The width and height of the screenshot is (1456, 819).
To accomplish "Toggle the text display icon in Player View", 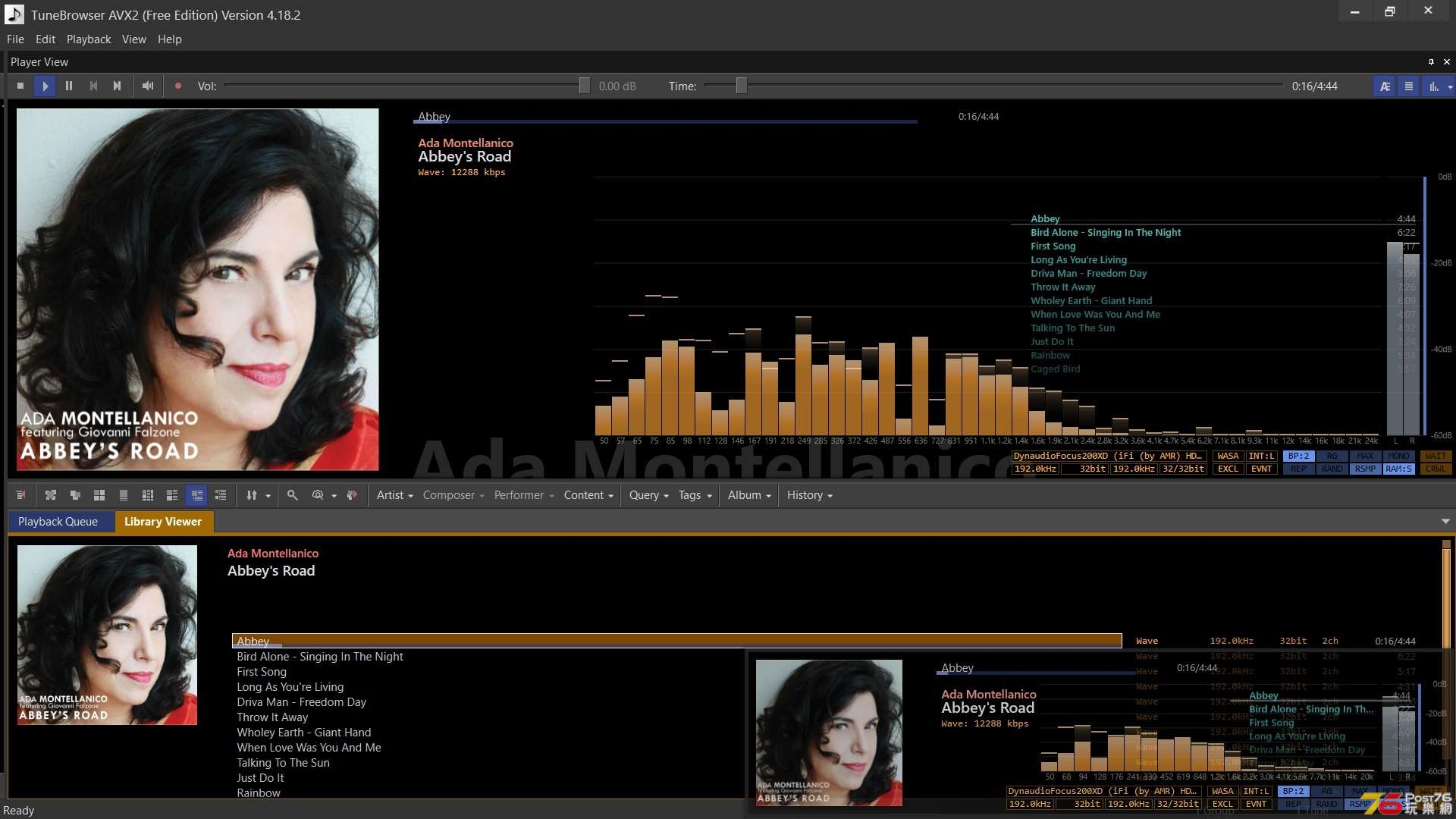I will tap(1385, 86).
